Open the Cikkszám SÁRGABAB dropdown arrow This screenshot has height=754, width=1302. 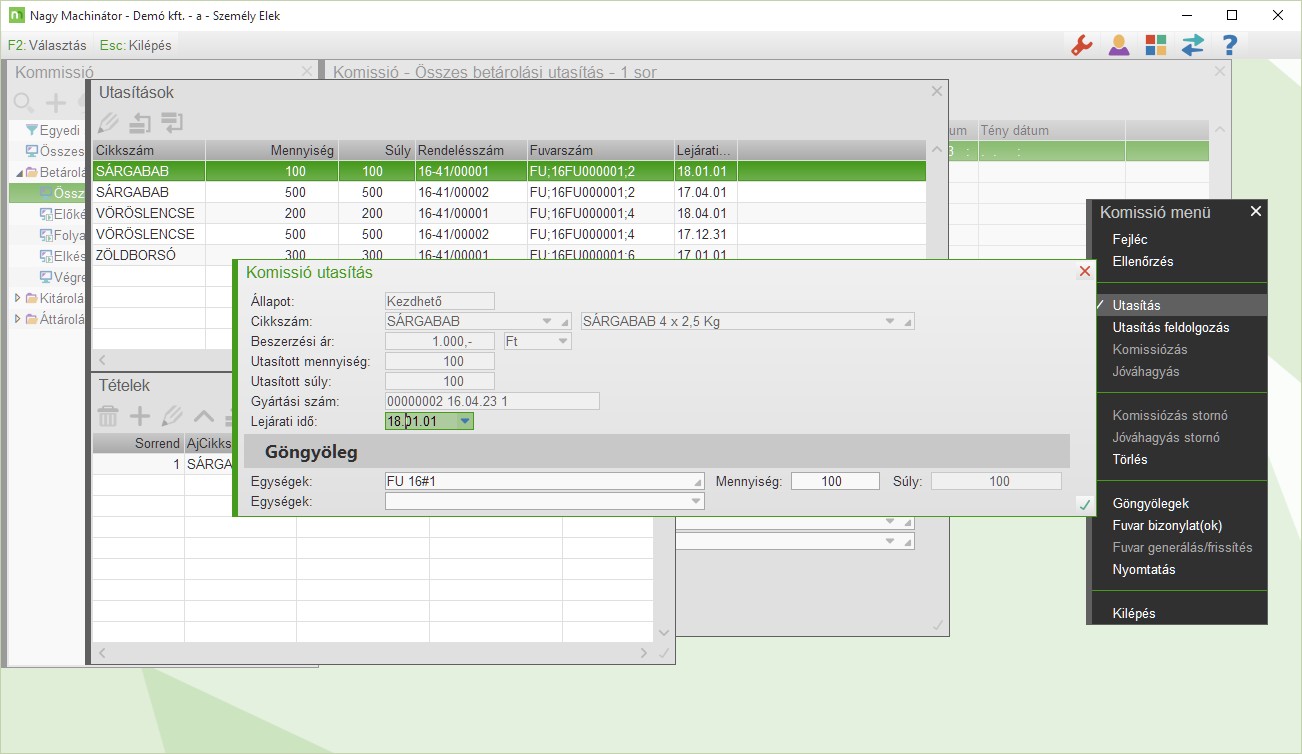547,322
